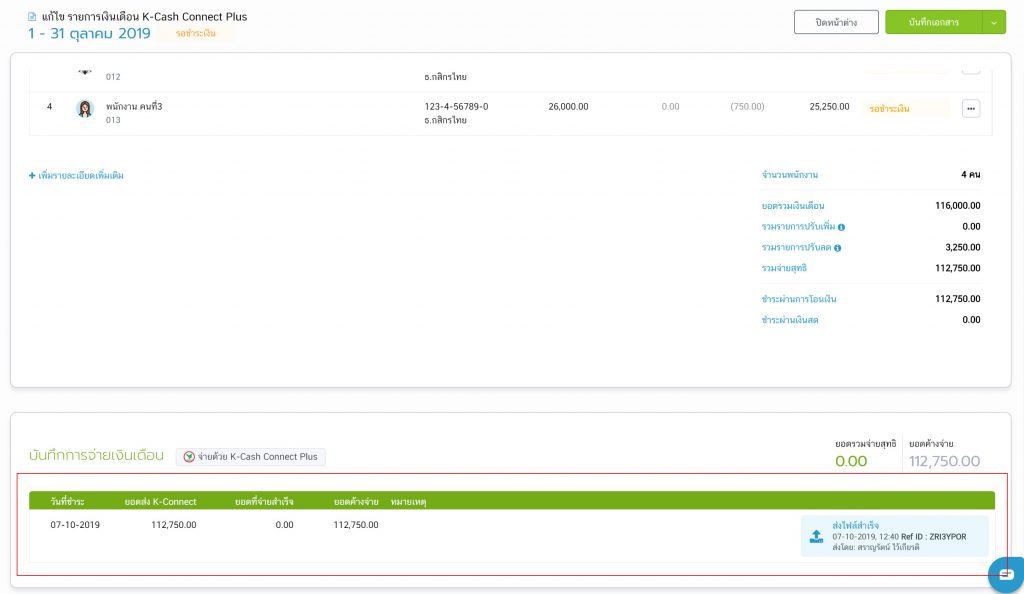Click the รอชำระเงิน status badge in the header
This screenshot has height=594, width=1024.
pos(195,33)
